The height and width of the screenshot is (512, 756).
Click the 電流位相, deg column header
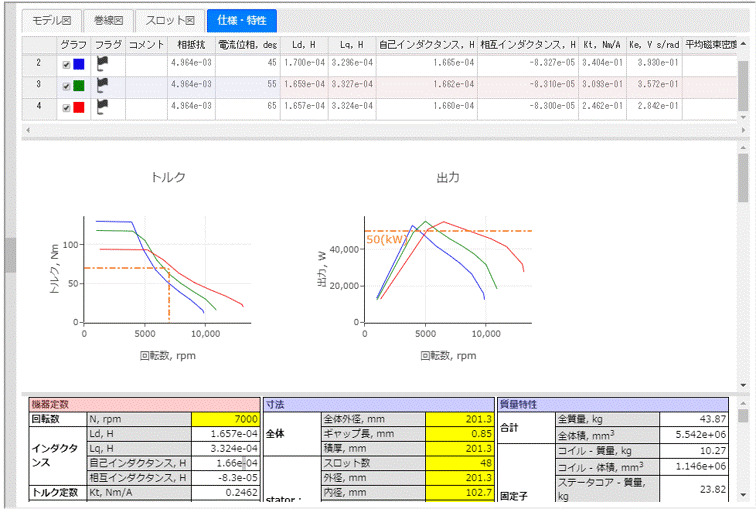pyautogui.click(x=245, y=44)
